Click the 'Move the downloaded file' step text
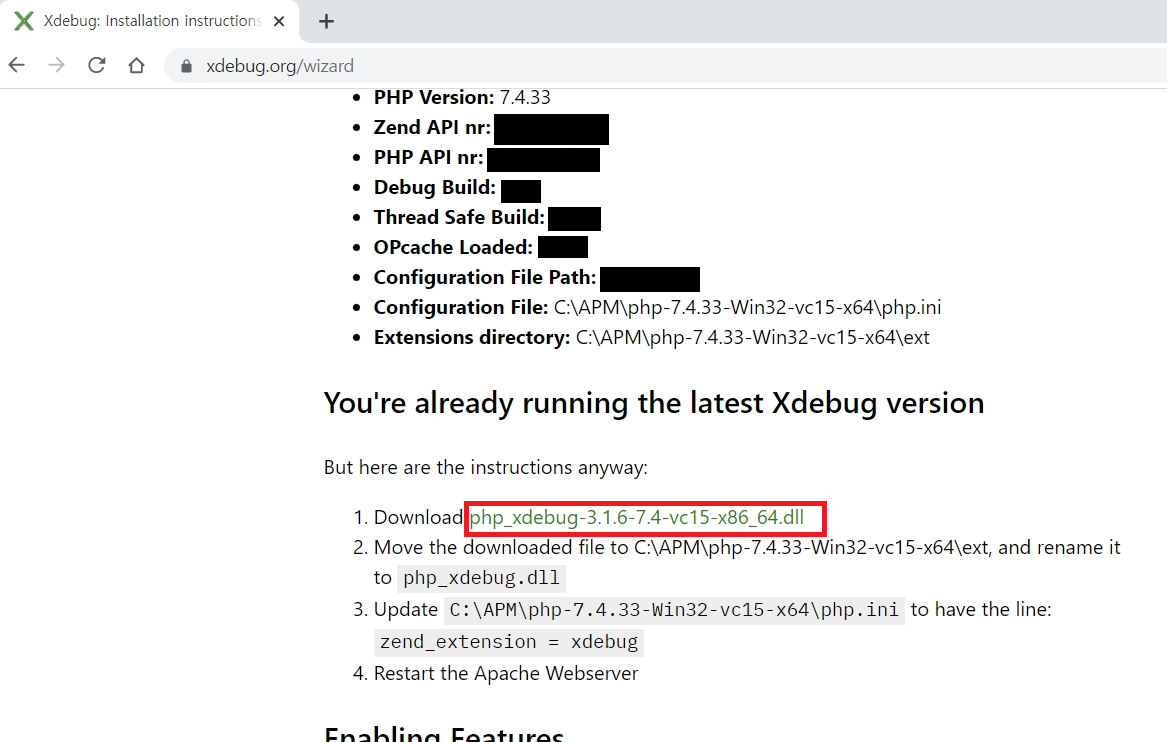Image resolution: width=1167 pixels, height=742 pixels. coord(746,562)
